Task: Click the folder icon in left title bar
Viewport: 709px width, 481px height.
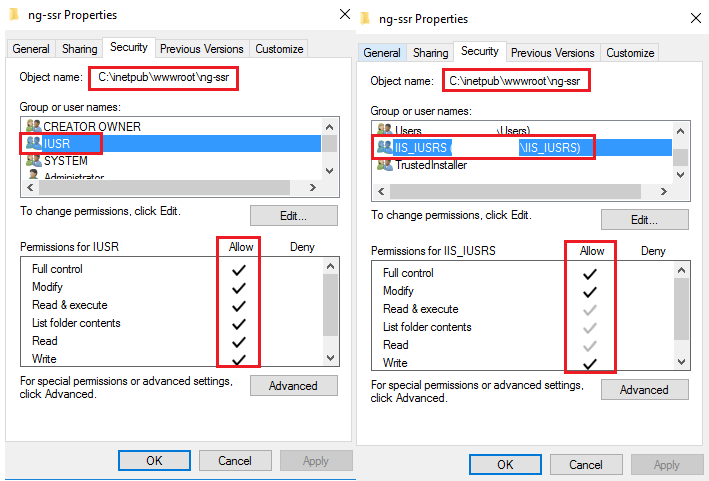Action: click(14, 14)
